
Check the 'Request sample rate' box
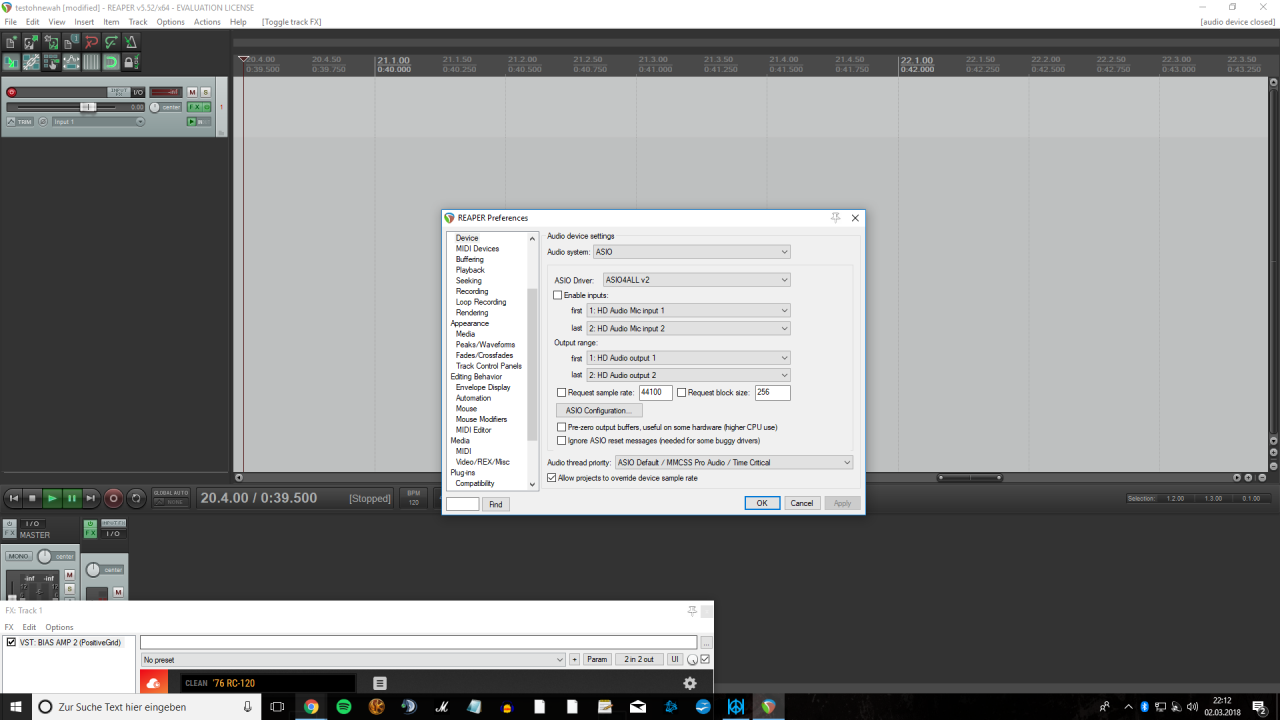(x=562, y=393)
